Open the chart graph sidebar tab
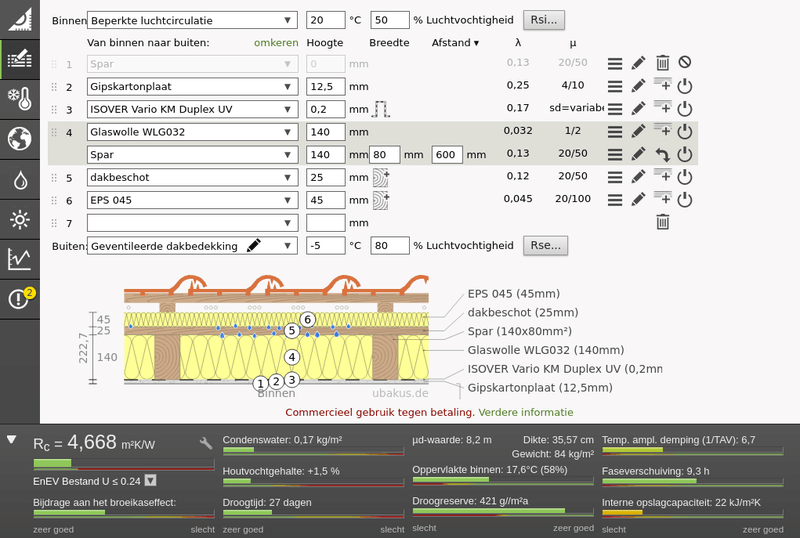The width and height of the screenshot is (800, 538). click(x=20, y=259)
